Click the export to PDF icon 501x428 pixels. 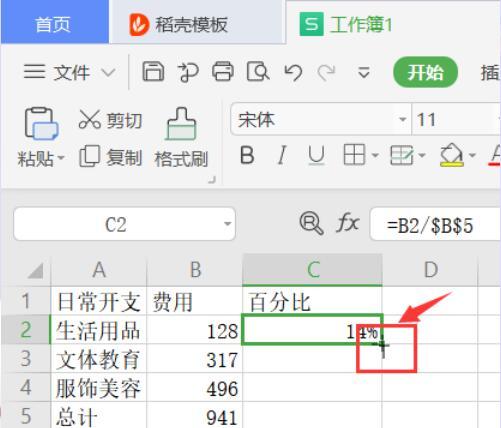188,72
